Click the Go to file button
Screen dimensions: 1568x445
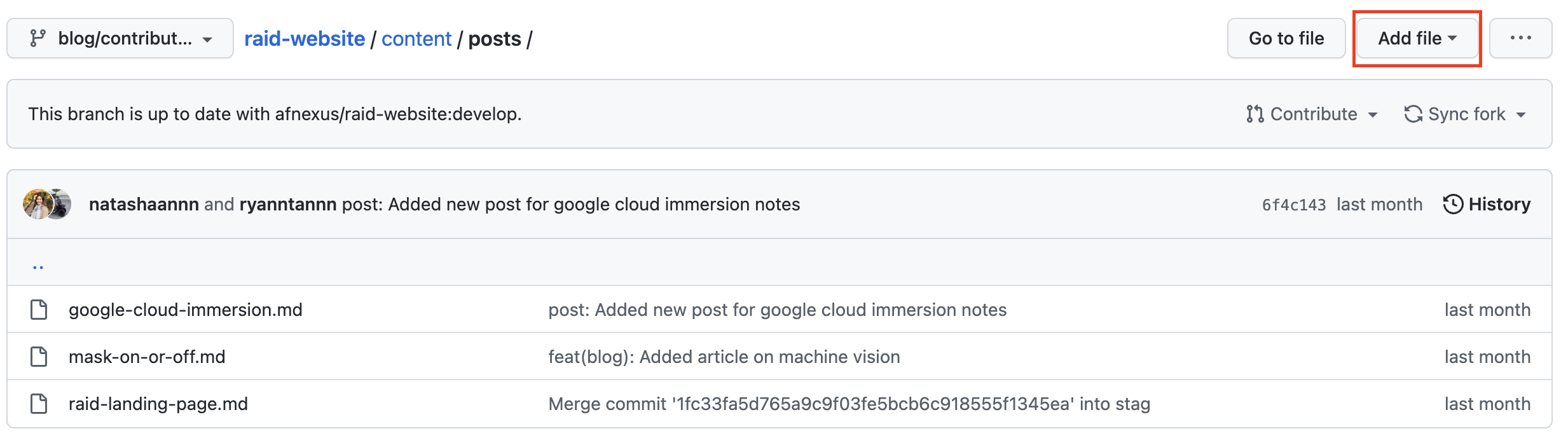tap(1286, 39)
